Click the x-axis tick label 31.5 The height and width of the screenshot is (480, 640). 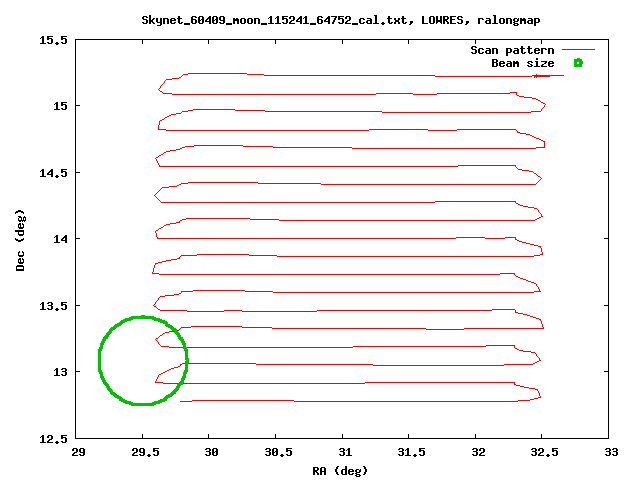(411, 452)
